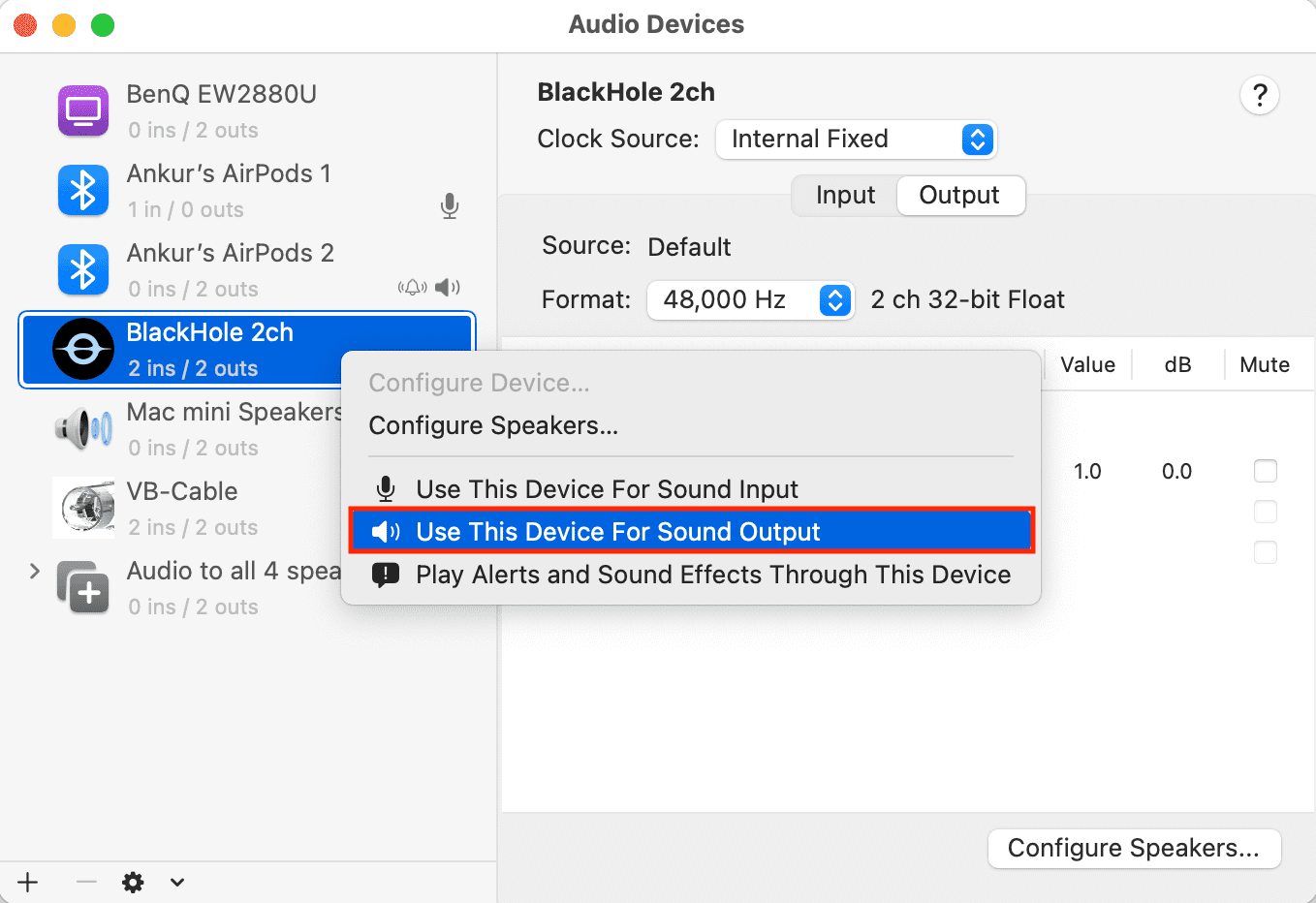
Task: Click the BlackHole 2ch heading text
Action: point(626,92)
